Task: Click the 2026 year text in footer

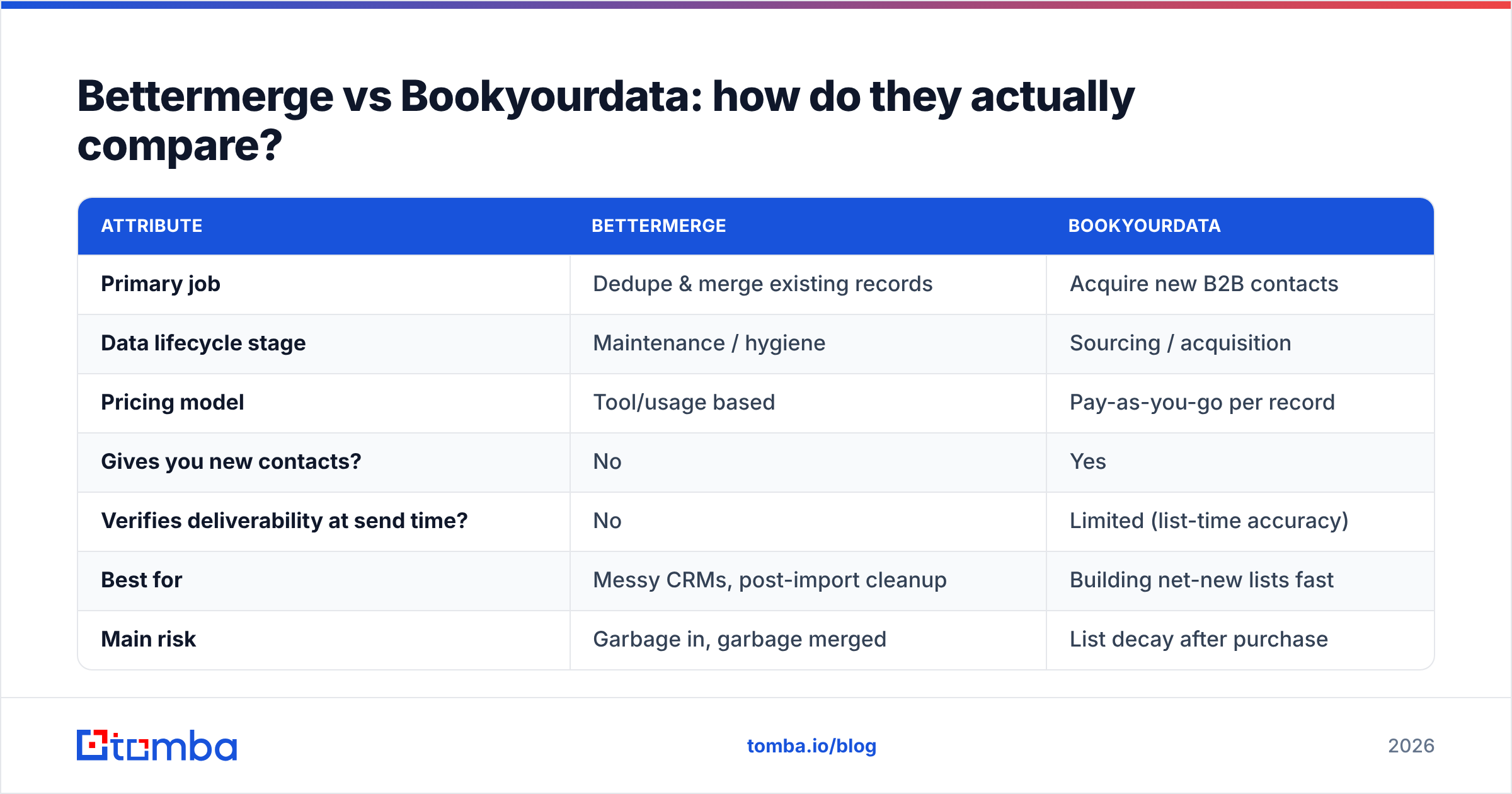Action: pos(1411,746)
